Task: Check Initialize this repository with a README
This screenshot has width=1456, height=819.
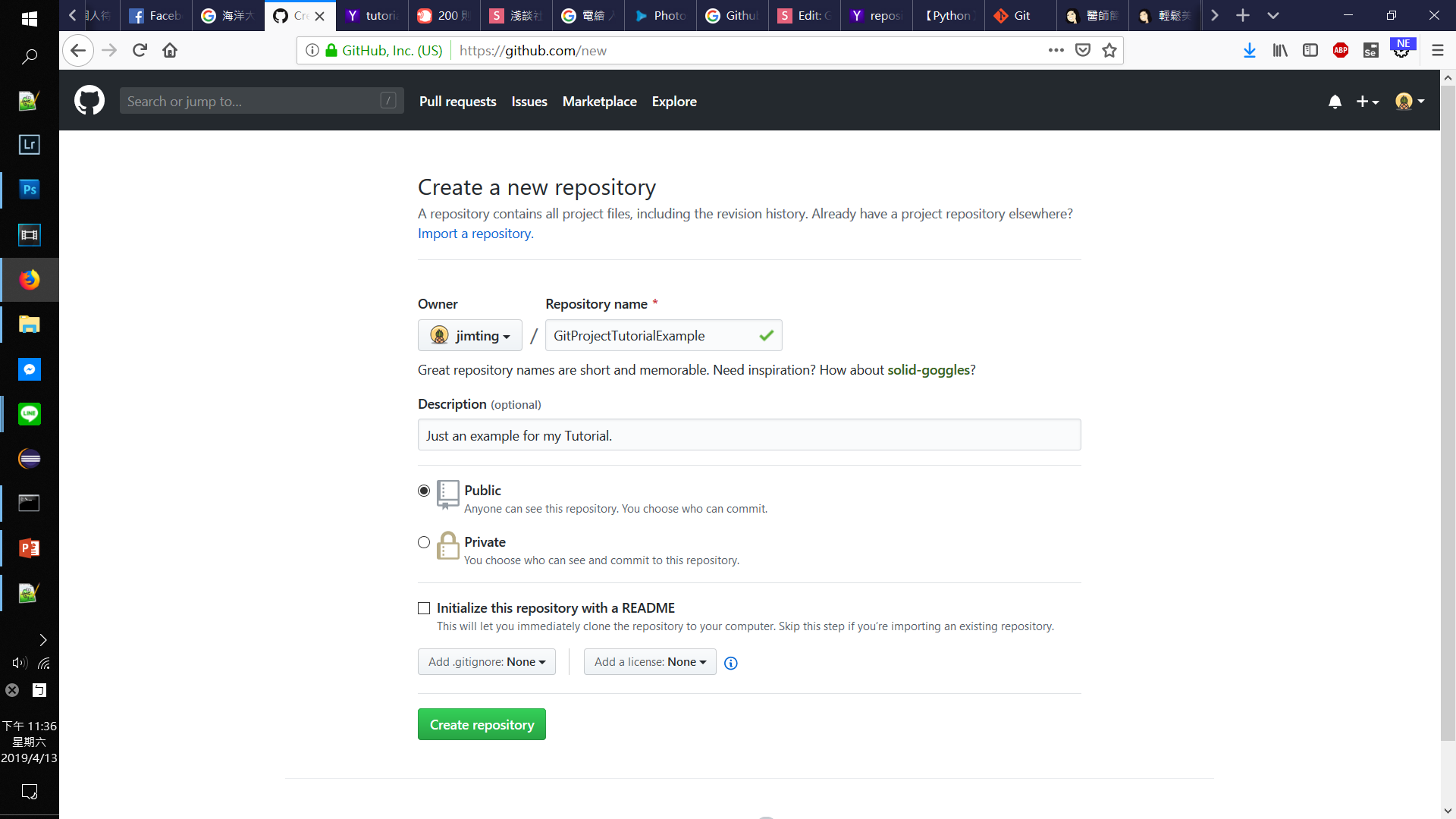Action: pyautogui.click(x=424, y=608)
